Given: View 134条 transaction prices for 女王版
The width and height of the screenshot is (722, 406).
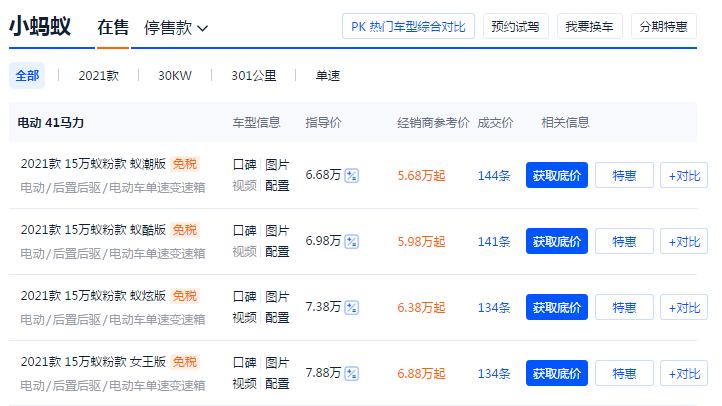Looking at the screenshot, I should (494, 373).
